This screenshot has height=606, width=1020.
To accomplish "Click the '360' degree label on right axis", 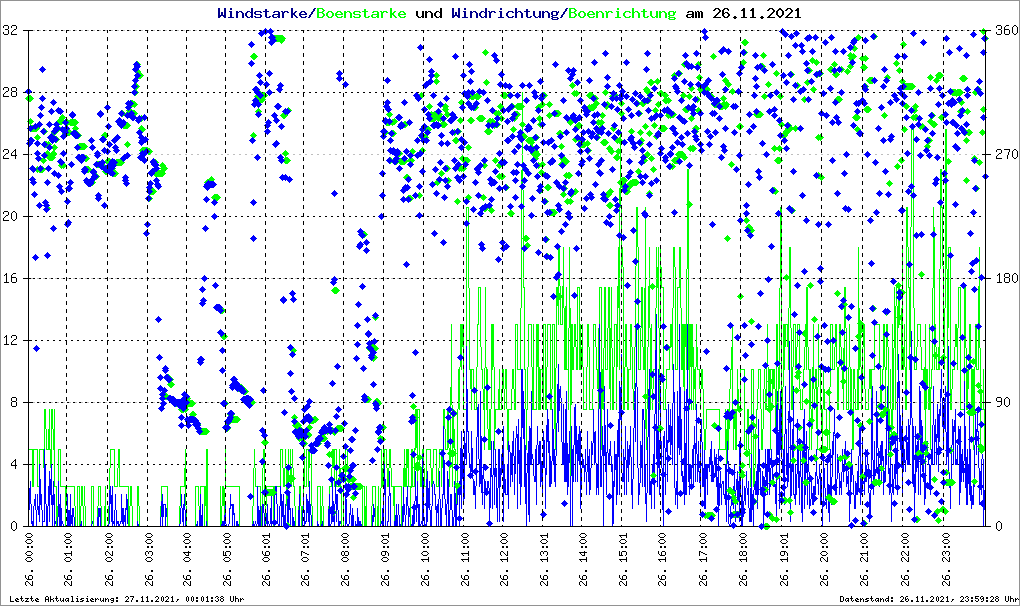I will (x=1004, y=31).
